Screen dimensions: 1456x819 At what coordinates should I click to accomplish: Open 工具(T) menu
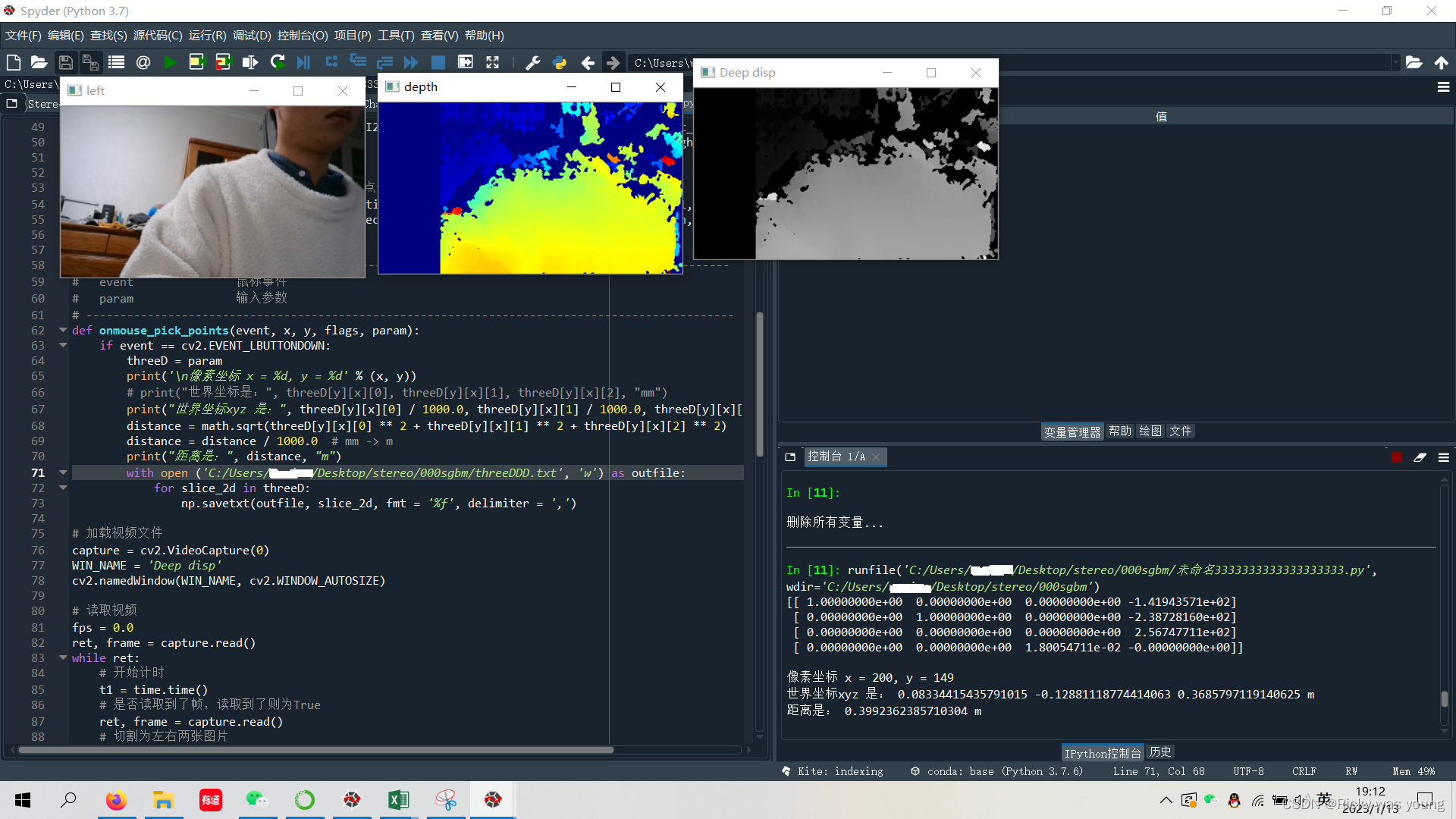pyautogui.click(x=396, y=36)
